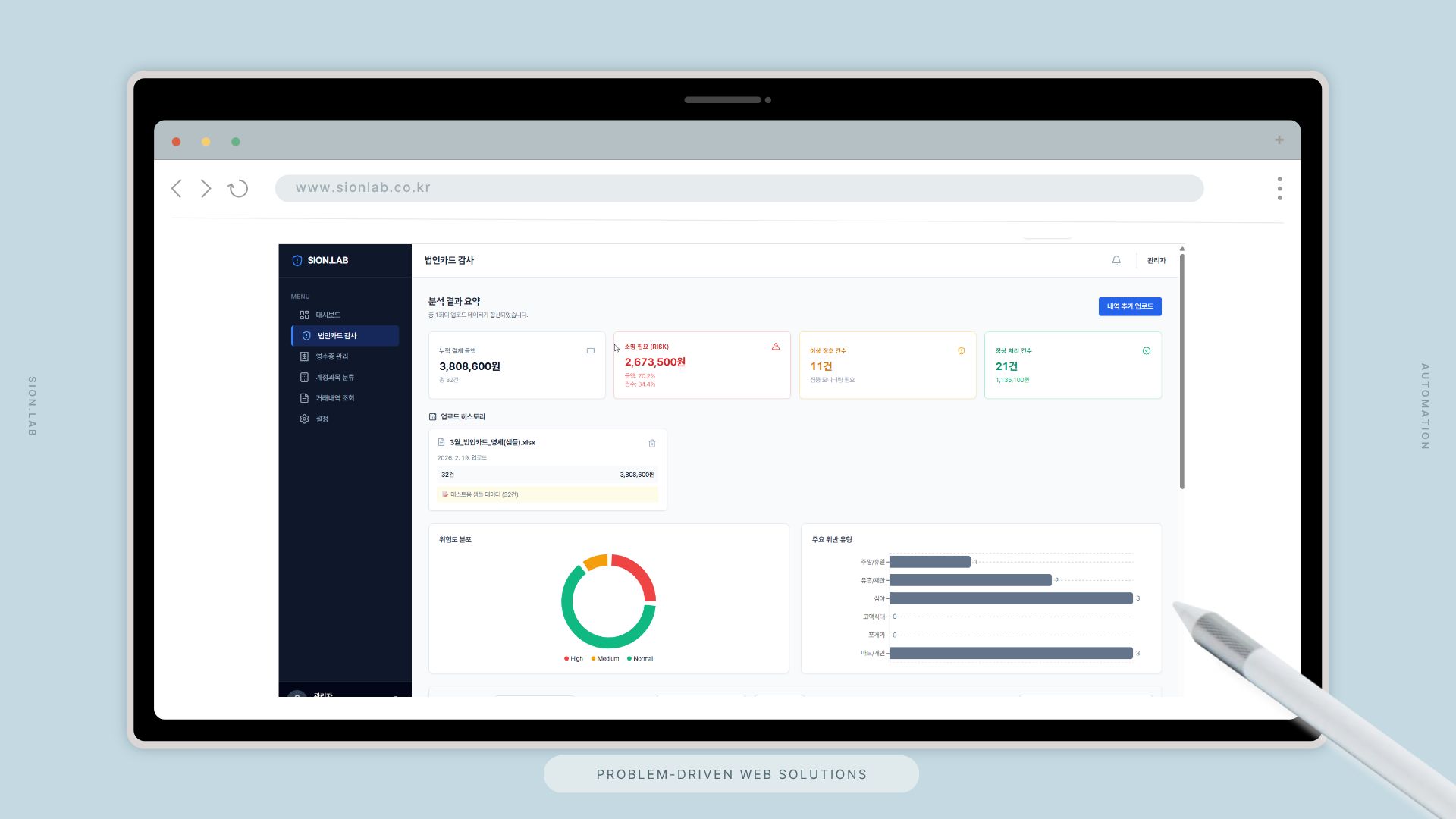The height and width of the screenshot is (819, 1456).
Task: Click the vertical scrollbar of the dashboard
Action: click(1181, 372)
